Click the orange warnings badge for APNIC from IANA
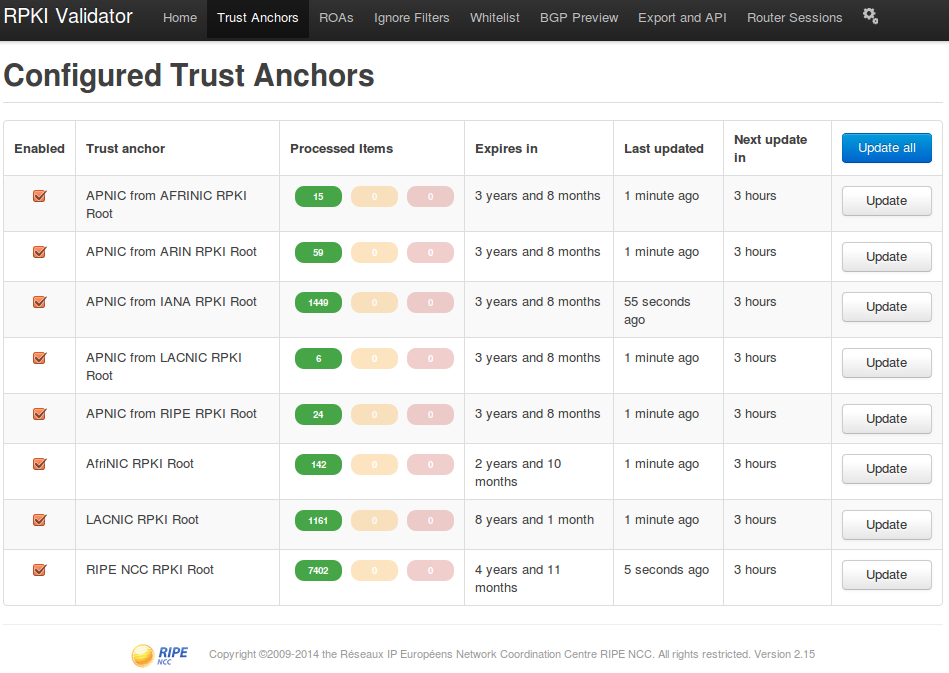The width and height of the screenshot is (949, 673). pyautogui.click(x=375, y=303)
